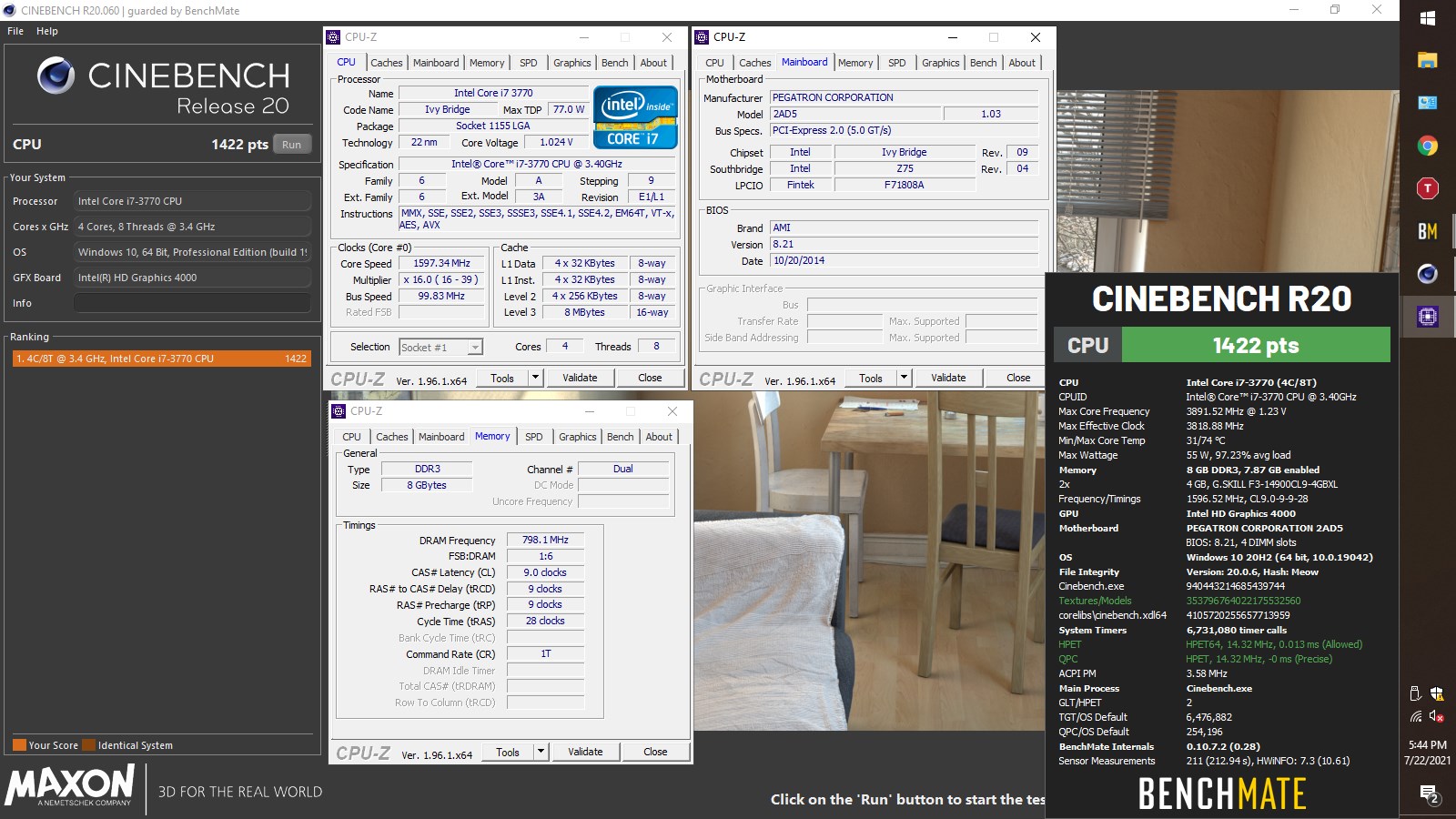
Task: Open SPD tab in CPU window
Action: (529, 63)
